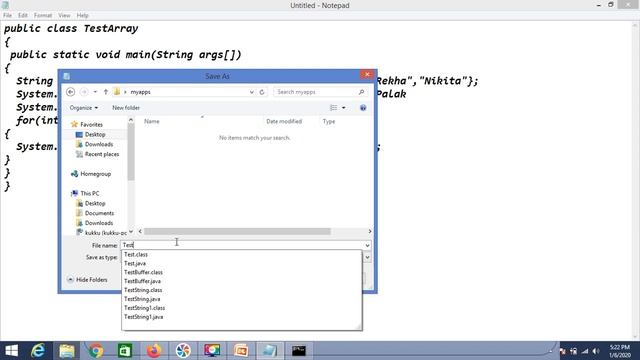The height and width of the screenshot is (360, 640).
Task: Sort by the Name column header
Action: pos(152,121)
